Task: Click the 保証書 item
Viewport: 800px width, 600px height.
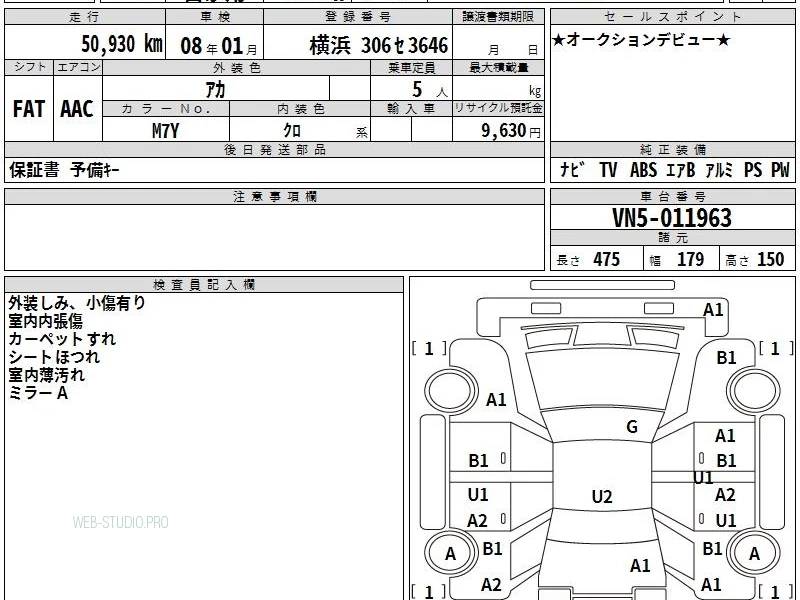Action: (x=34, y=169)
